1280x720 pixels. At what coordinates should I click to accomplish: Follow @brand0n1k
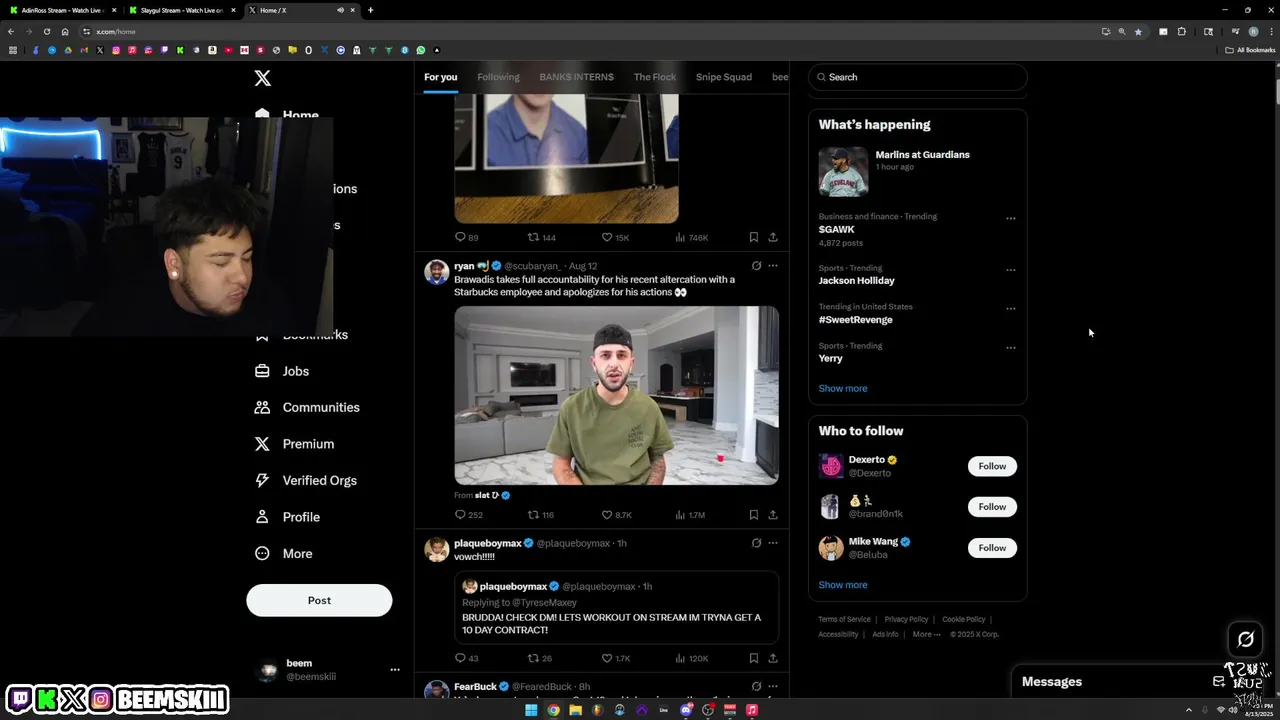[x=992, y=507]
